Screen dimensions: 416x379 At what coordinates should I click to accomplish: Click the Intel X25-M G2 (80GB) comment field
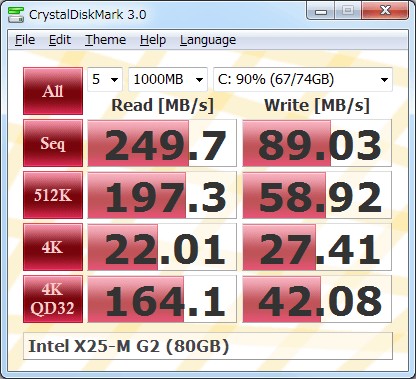[208, 346]
